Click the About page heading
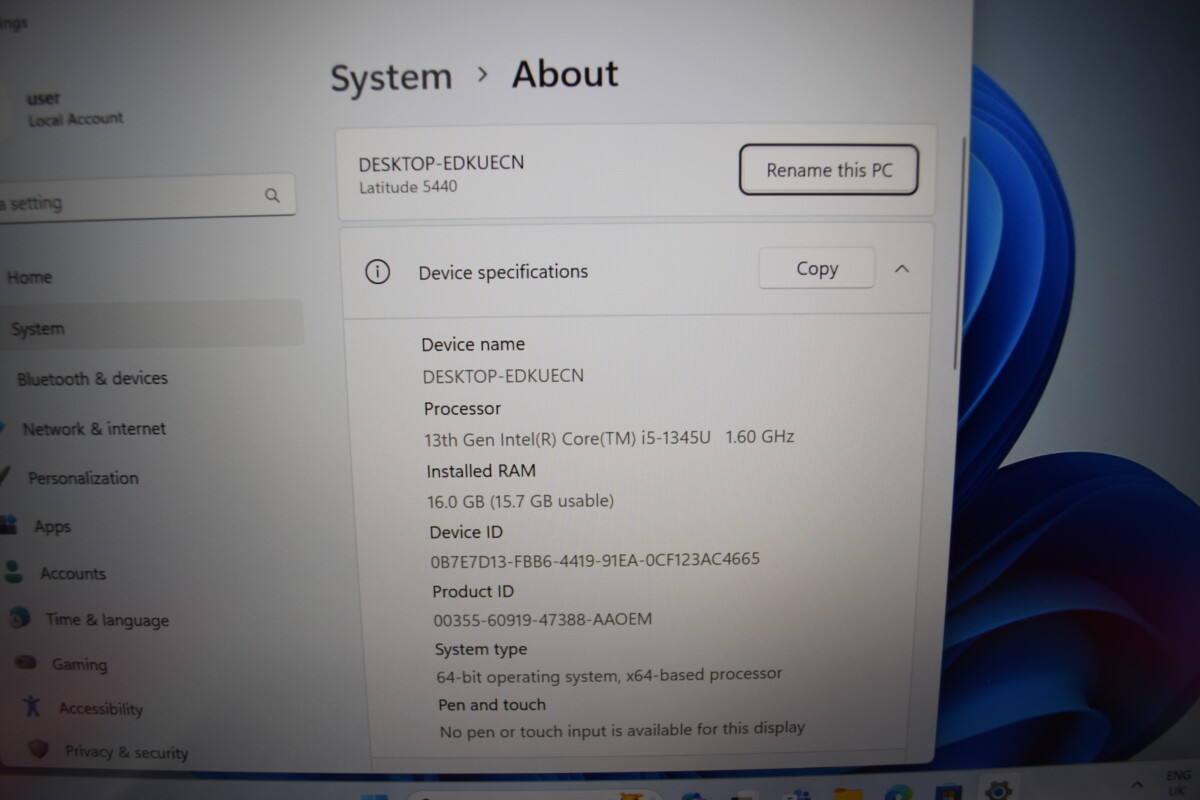 [565, 74]
